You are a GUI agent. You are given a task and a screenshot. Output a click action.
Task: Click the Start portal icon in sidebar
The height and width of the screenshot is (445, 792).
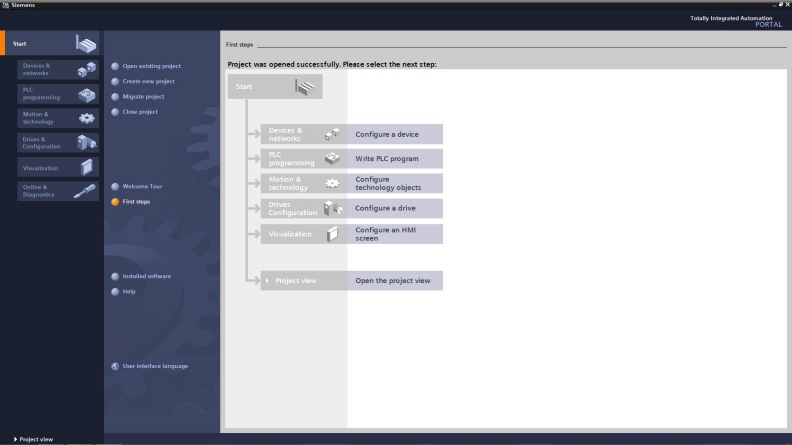pyautogui.click(x=87, y=43)
